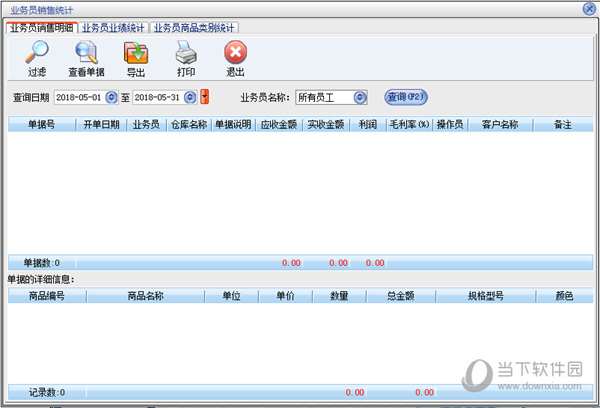Click the 业务员名称: label

click(265, 98)
